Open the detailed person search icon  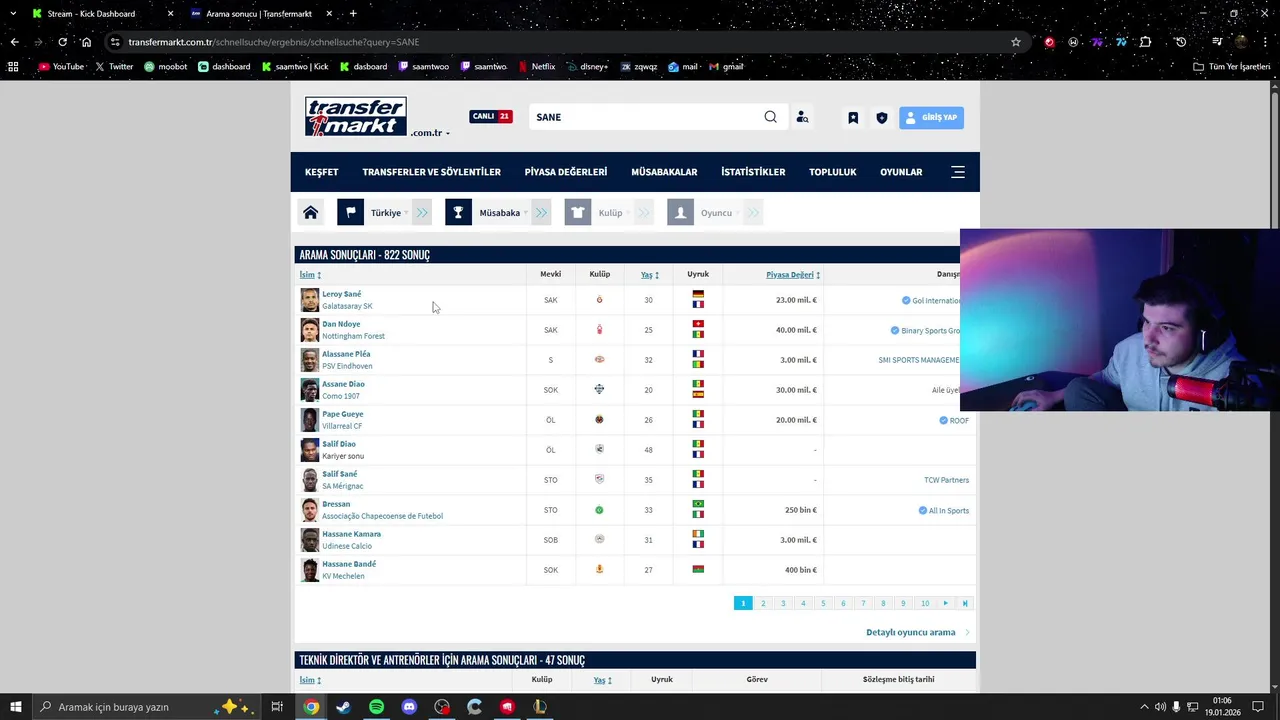tap(802, 117)
